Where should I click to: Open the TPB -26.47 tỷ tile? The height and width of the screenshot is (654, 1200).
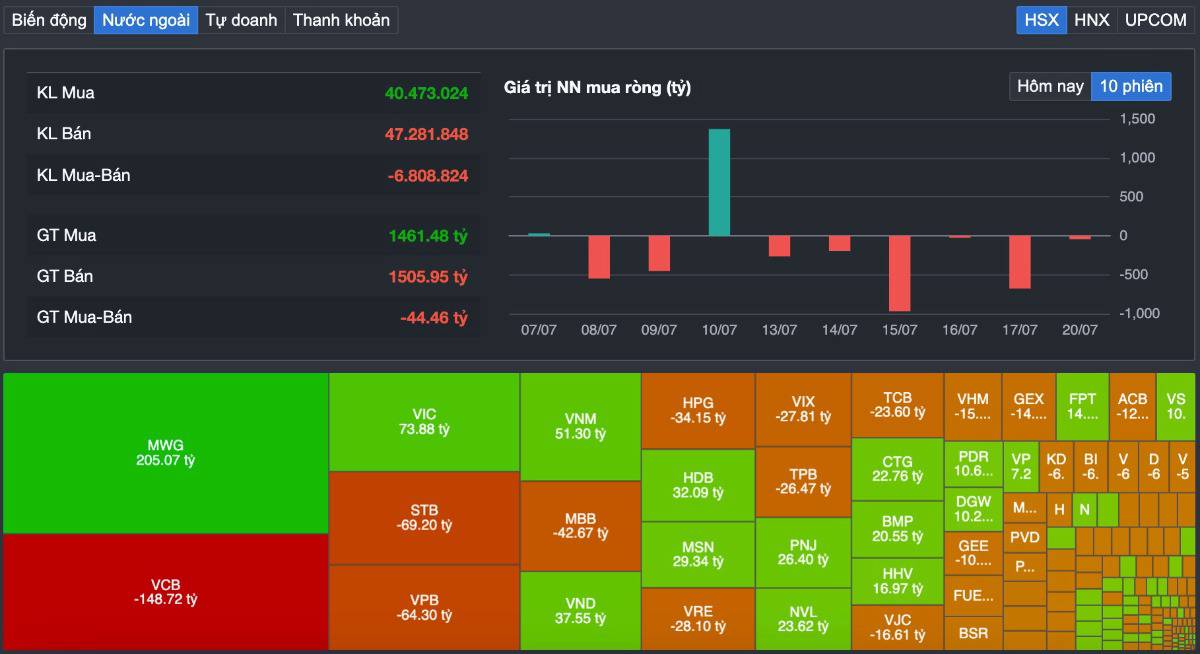(803, 481)
